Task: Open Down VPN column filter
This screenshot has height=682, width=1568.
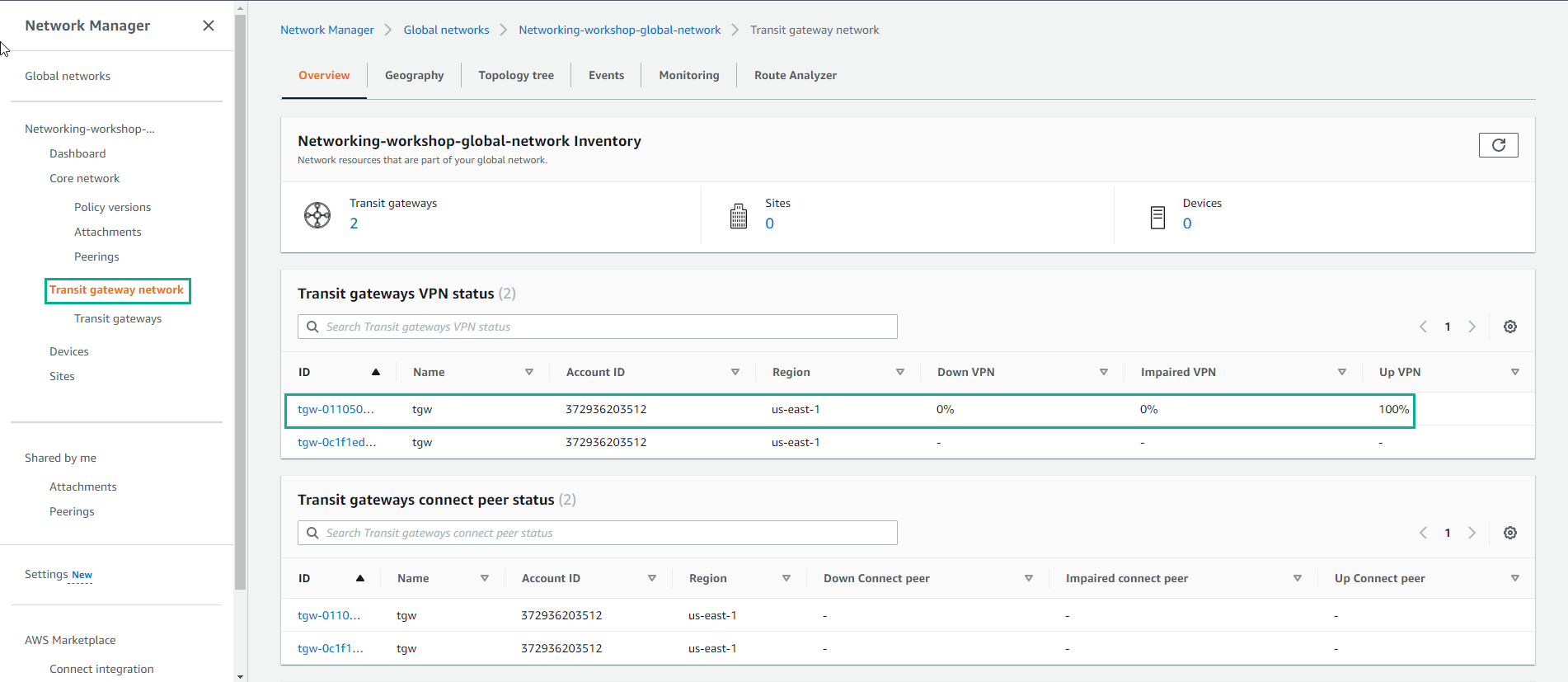Action: pyautogui.click(x=1104, y=372)
